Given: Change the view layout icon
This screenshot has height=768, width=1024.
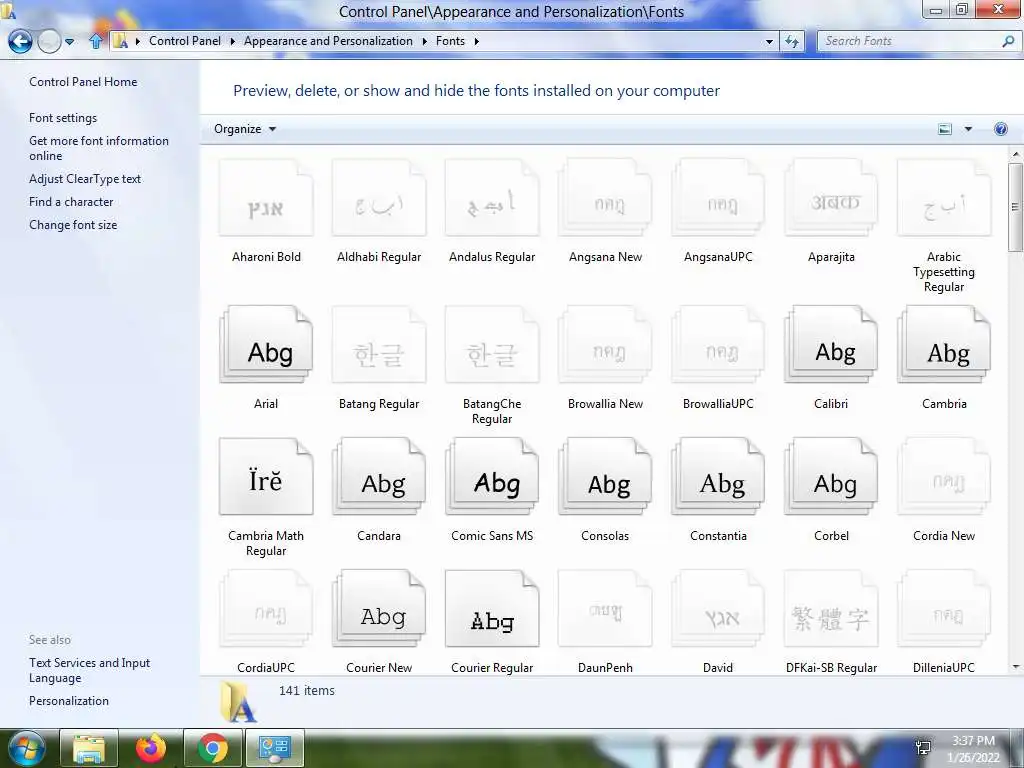Looking at the screenshot, I should click(x=945, y=129).
